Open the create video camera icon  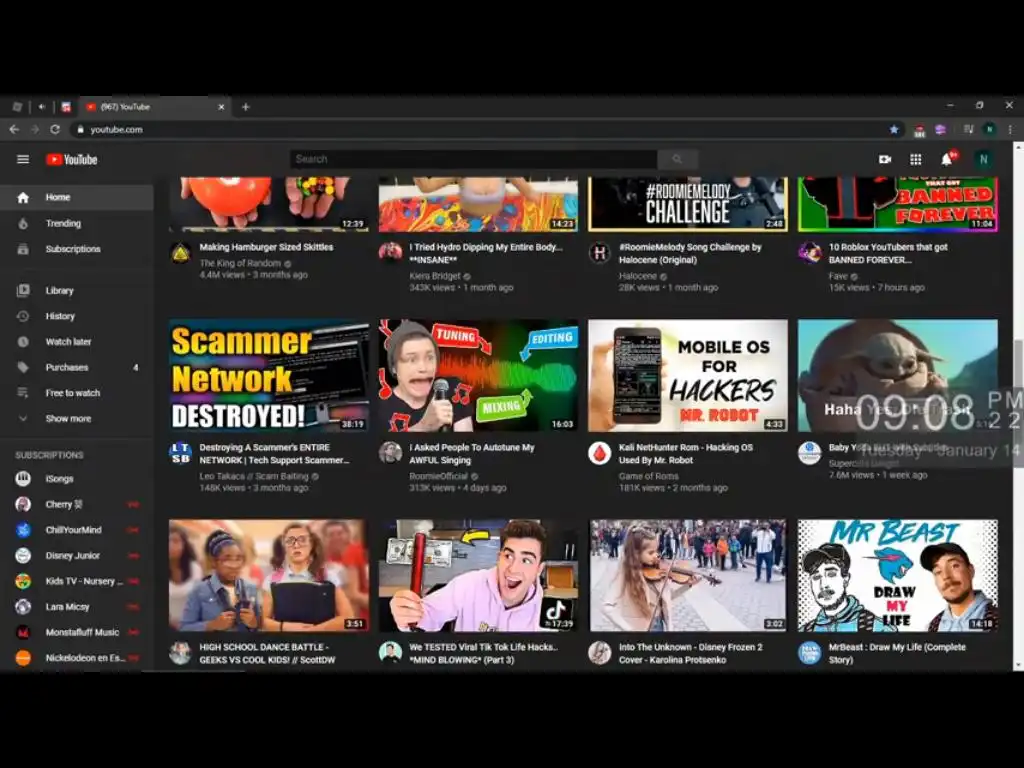[885, 159]
